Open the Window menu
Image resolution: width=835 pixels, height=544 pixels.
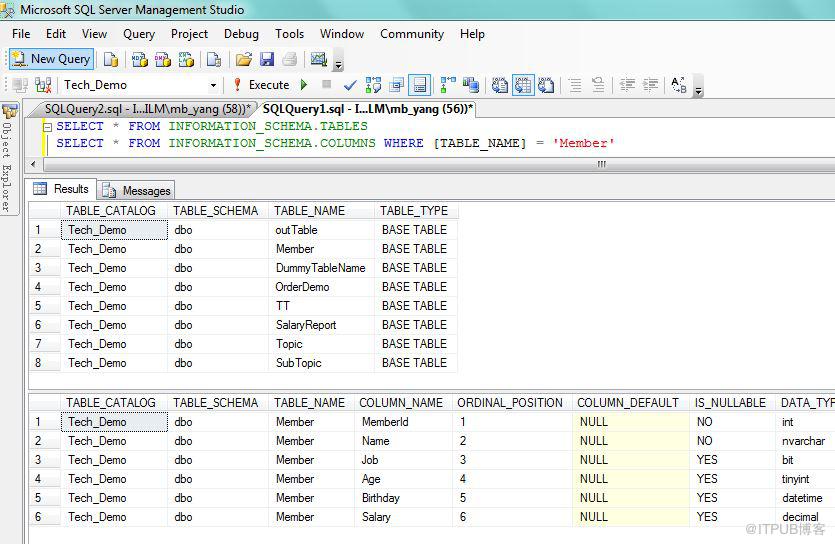342,34
